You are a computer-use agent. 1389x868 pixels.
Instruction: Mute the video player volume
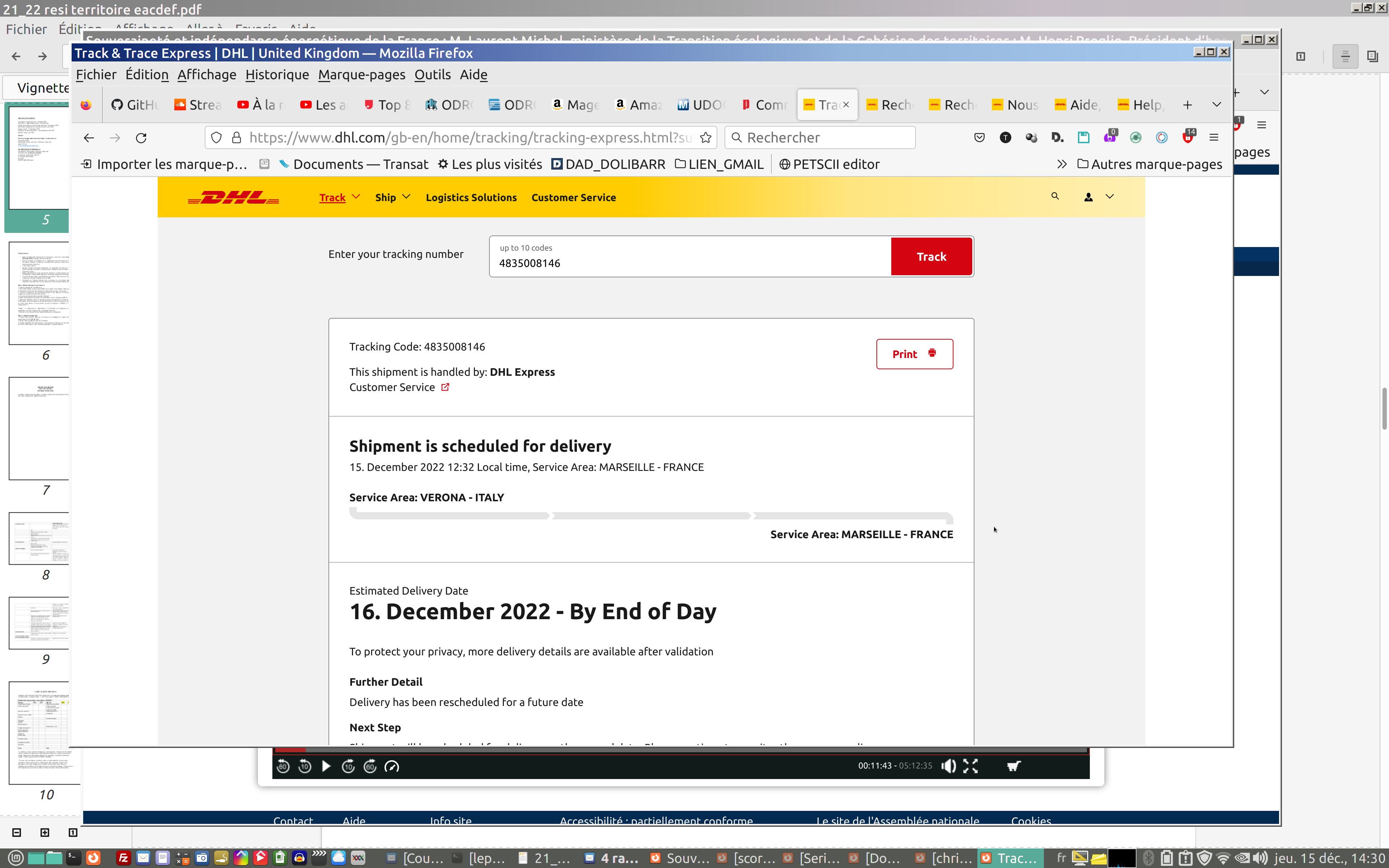(948, 766)
